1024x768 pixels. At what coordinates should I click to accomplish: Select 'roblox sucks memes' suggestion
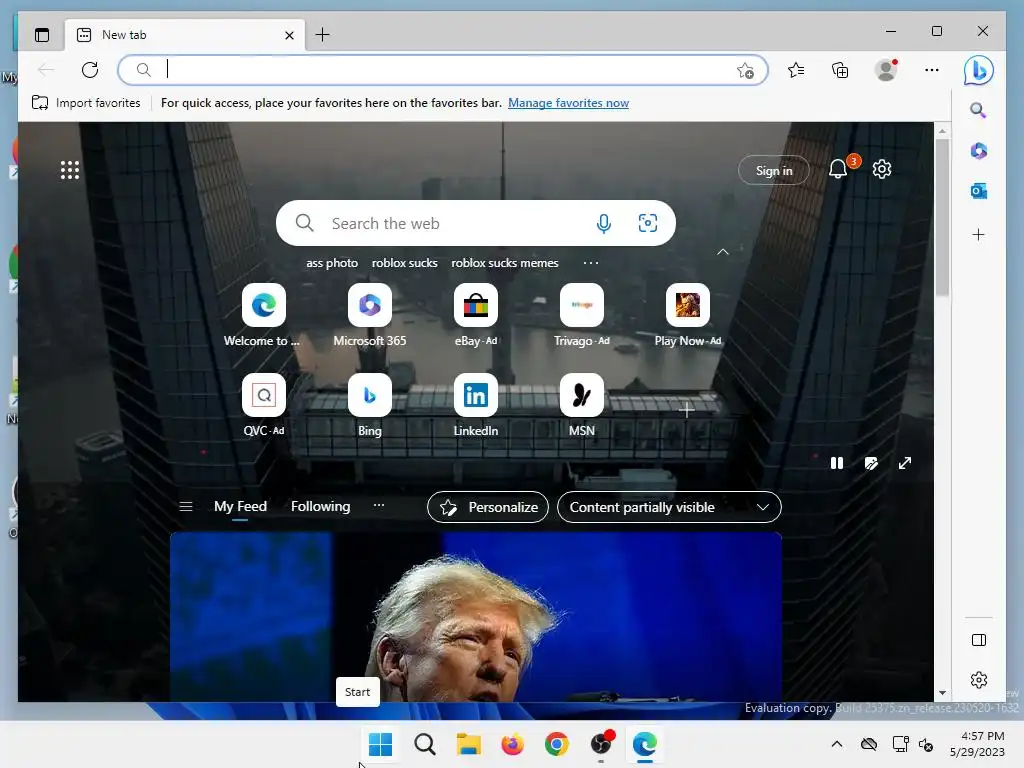coord(505,263)
